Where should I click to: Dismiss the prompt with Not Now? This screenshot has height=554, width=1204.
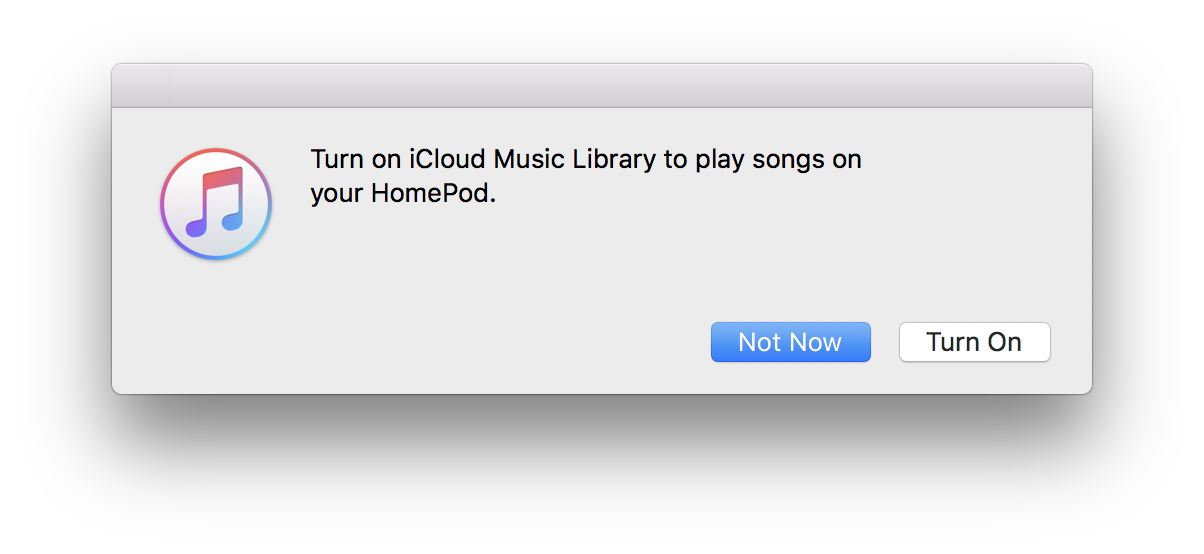click(790, 342)
